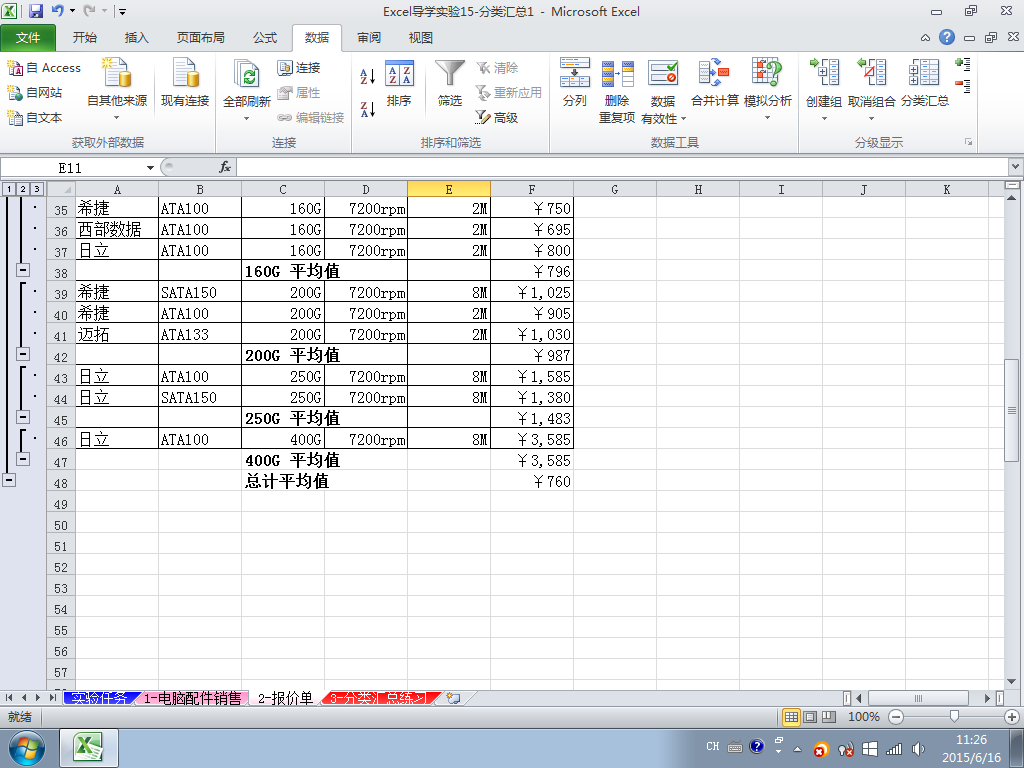Click What-If Analysis (模拟分析) icon
Screen dimensions: 1024x768
point(767,73)
